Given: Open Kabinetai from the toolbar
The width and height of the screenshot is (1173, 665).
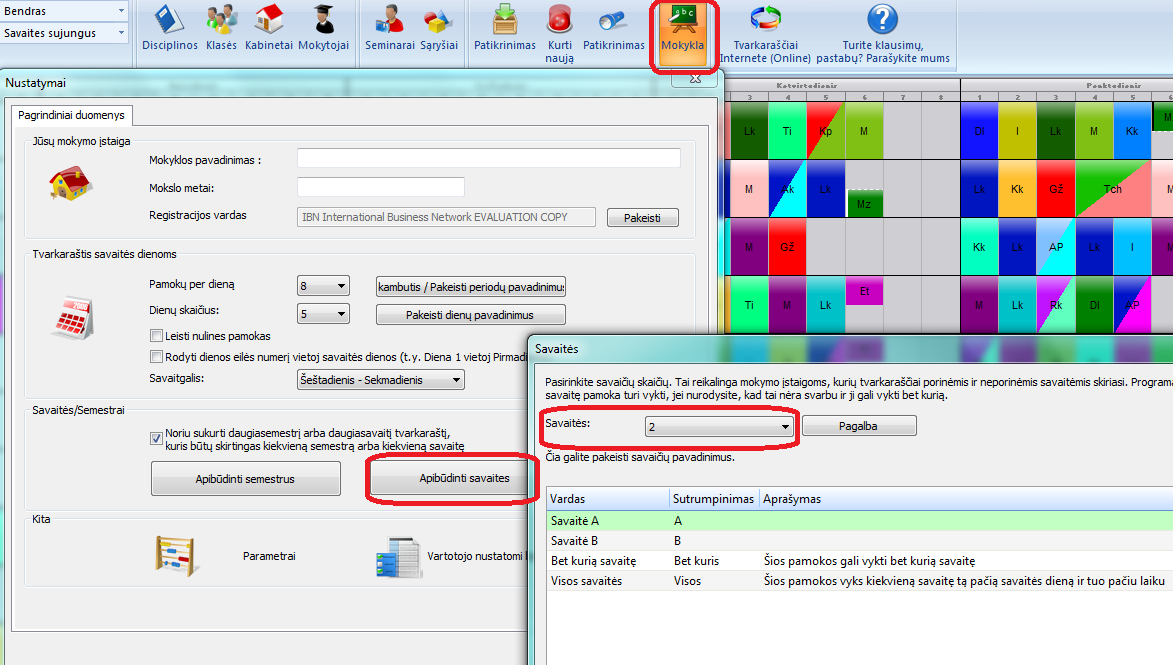Looking at the screenshot, I should 268,22.
